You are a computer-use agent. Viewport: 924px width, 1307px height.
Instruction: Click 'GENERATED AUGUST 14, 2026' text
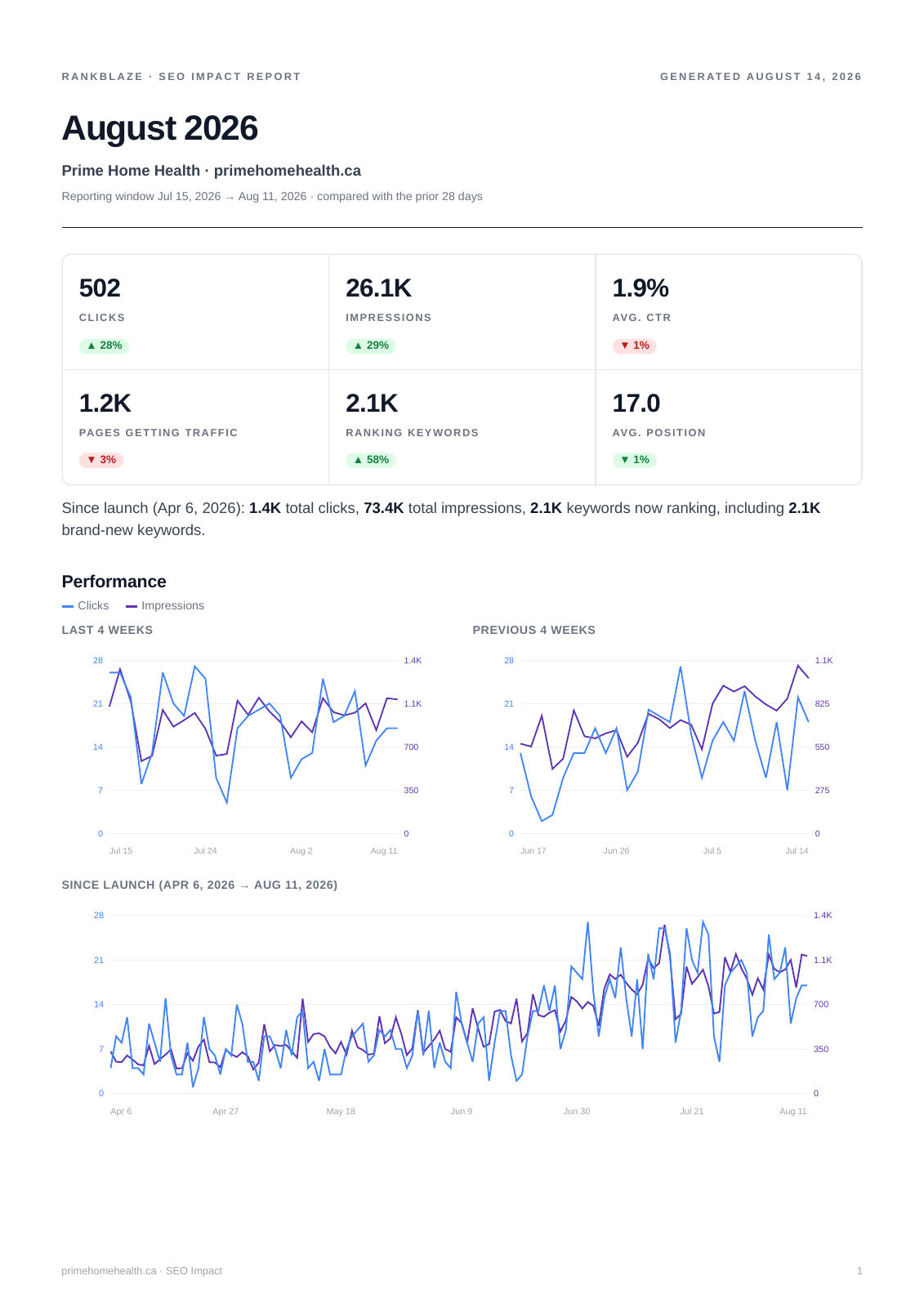761,77
